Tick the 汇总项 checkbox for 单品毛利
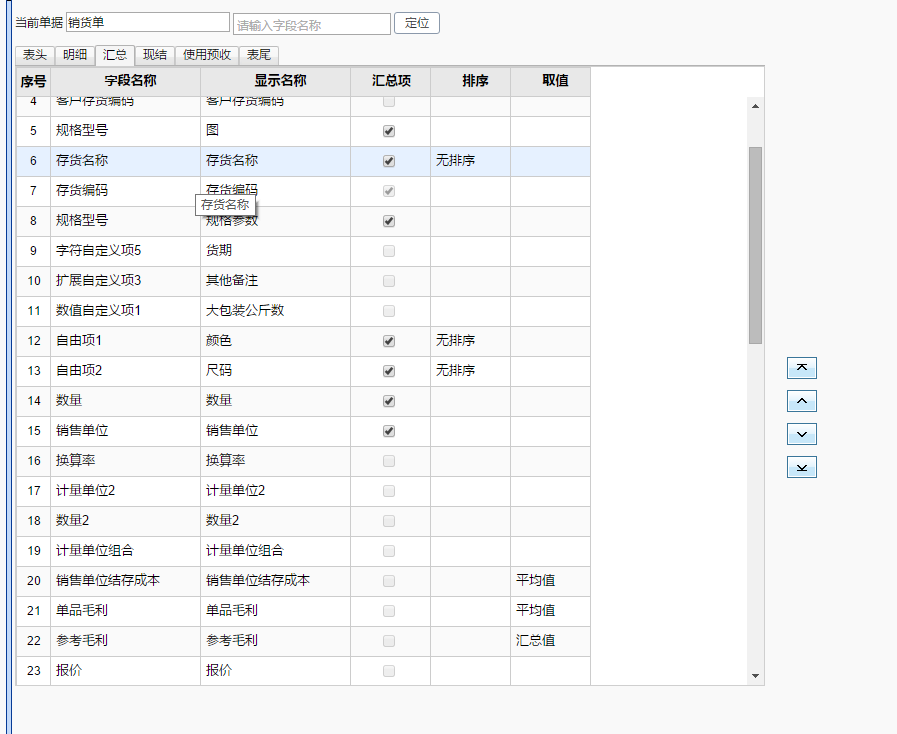 point(389,611)
